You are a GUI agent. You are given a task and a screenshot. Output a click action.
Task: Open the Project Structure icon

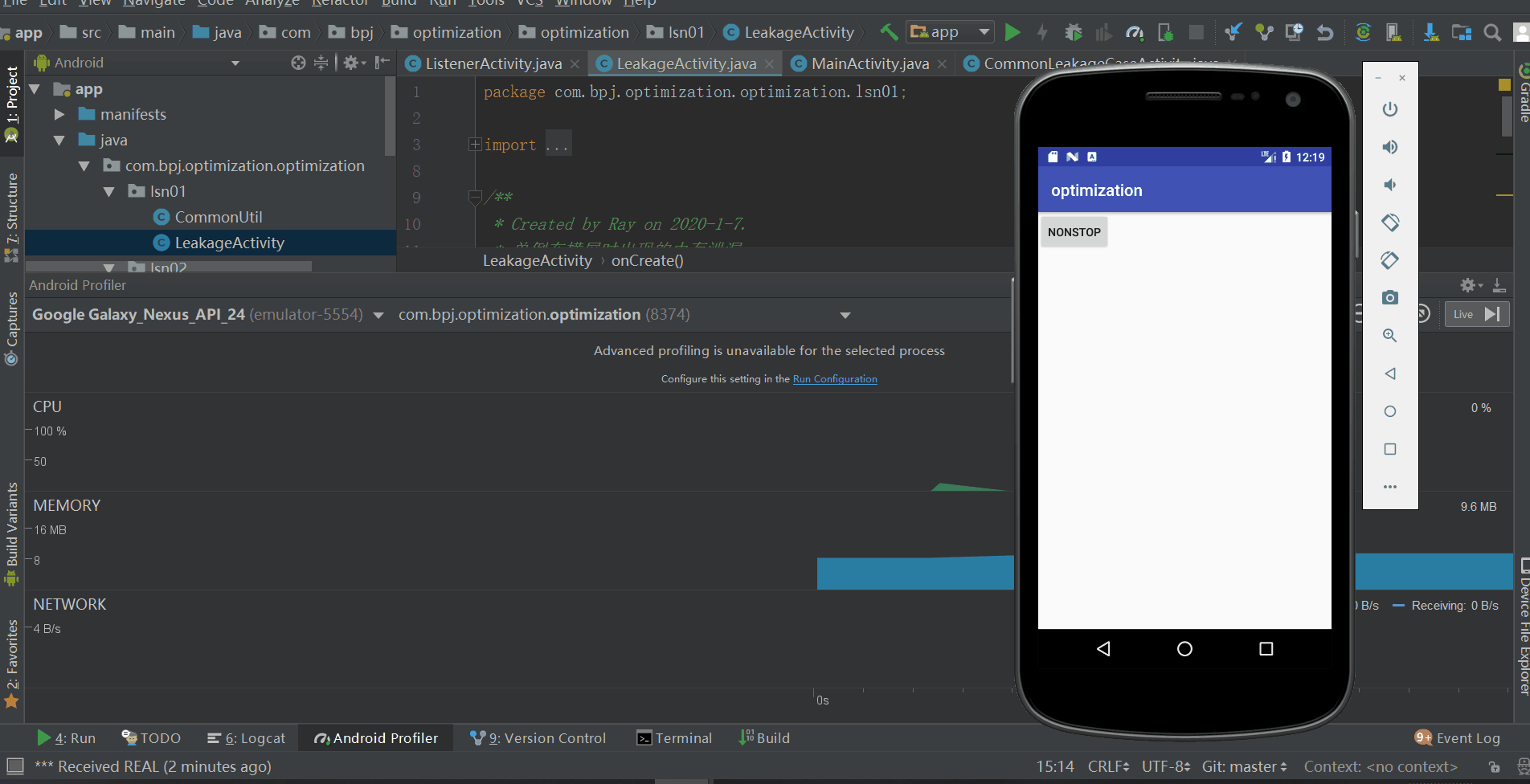click(x=1462, y=32)
